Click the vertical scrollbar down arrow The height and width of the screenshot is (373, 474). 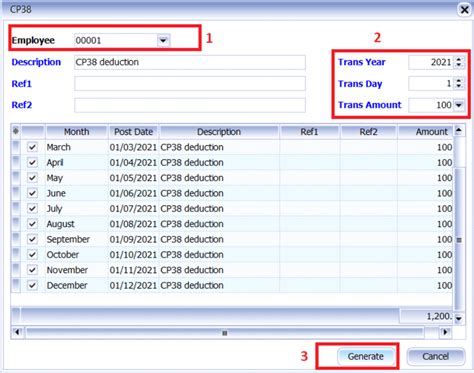point(459,319)
